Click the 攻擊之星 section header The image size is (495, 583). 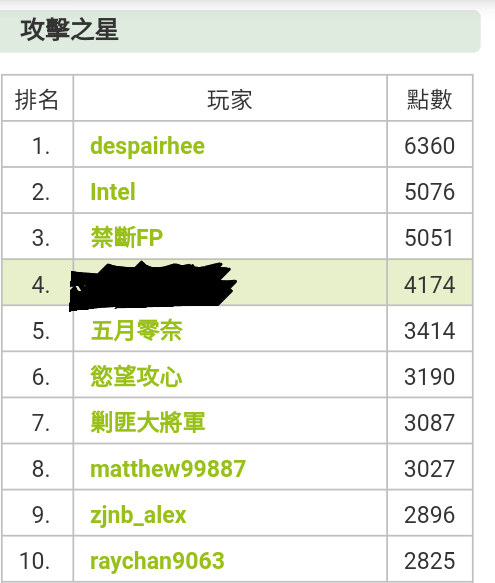[69, 30]
